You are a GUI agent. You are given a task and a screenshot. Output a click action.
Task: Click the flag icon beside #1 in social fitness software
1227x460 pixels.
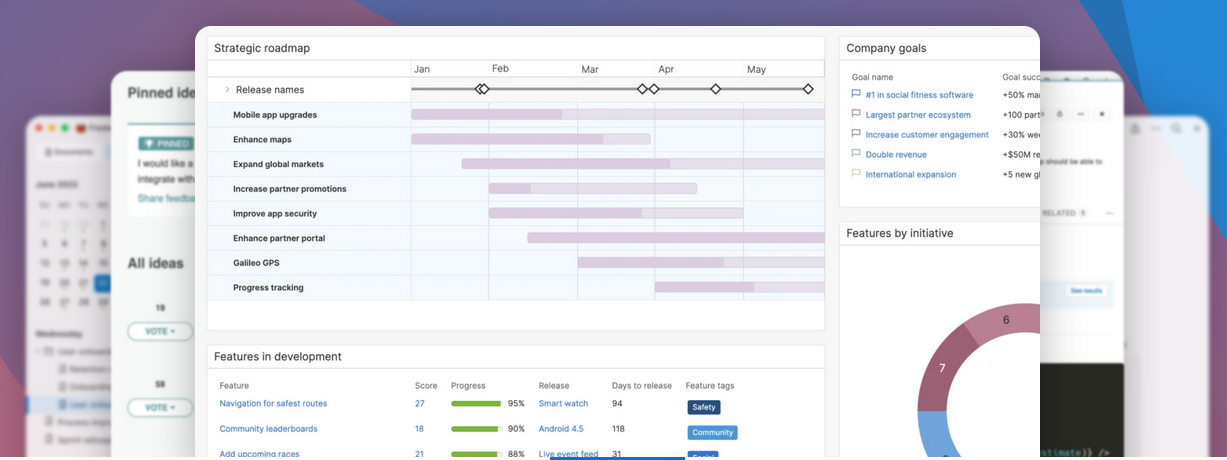(x=856, y=95)
